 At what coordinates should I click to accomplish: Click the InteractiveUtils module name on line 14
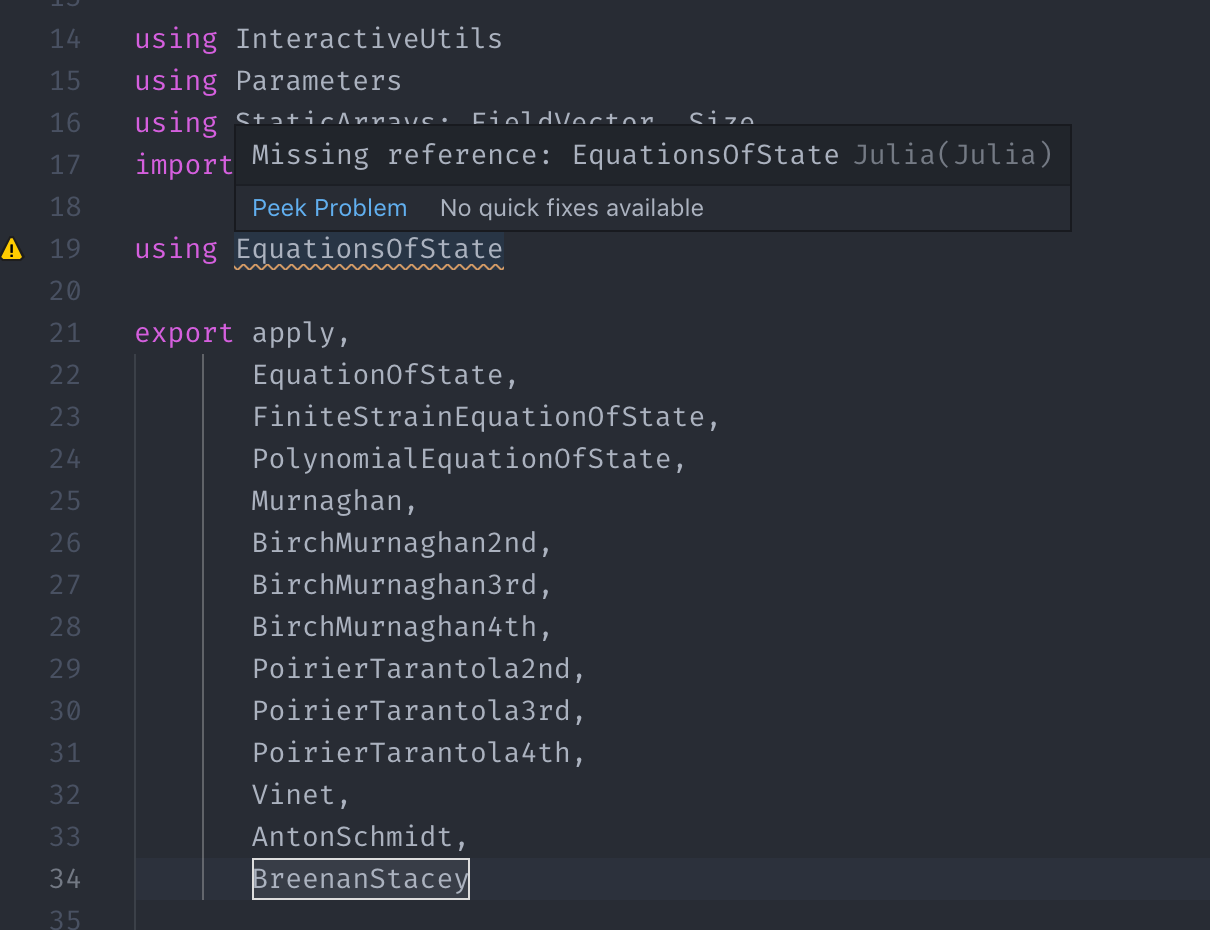tap(369, 39)
